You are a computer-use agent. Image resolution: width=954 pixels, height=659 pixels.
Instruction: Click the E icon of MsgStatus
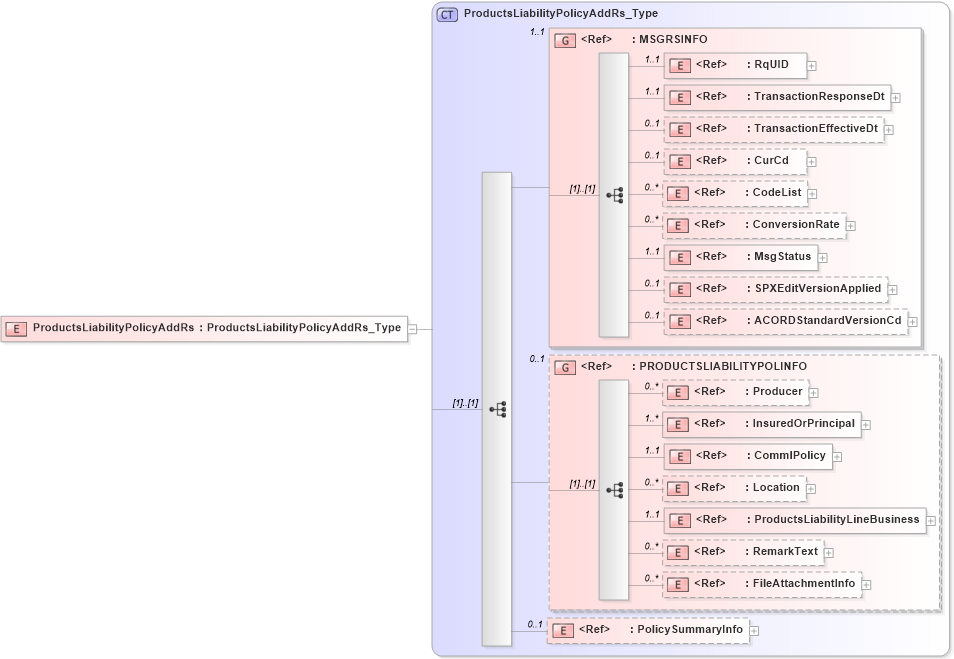tap(680, 257)
